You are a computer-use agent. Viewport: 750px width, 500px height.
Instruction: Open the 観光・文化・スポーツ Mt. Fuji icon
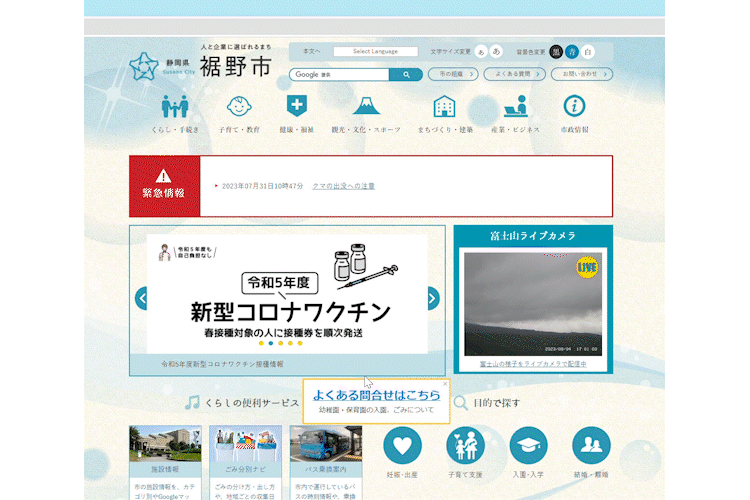365,107
